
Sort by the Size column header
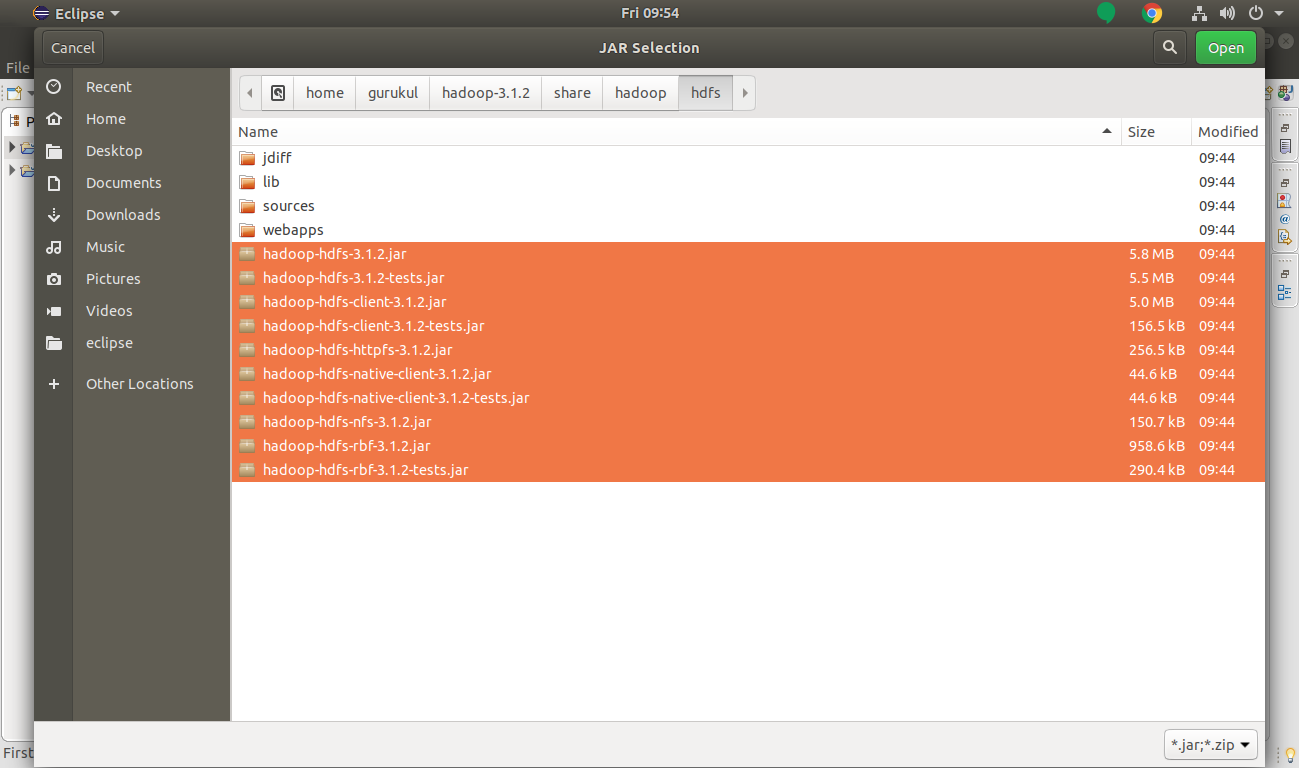pyautogui.click(x=1156, y=132)
